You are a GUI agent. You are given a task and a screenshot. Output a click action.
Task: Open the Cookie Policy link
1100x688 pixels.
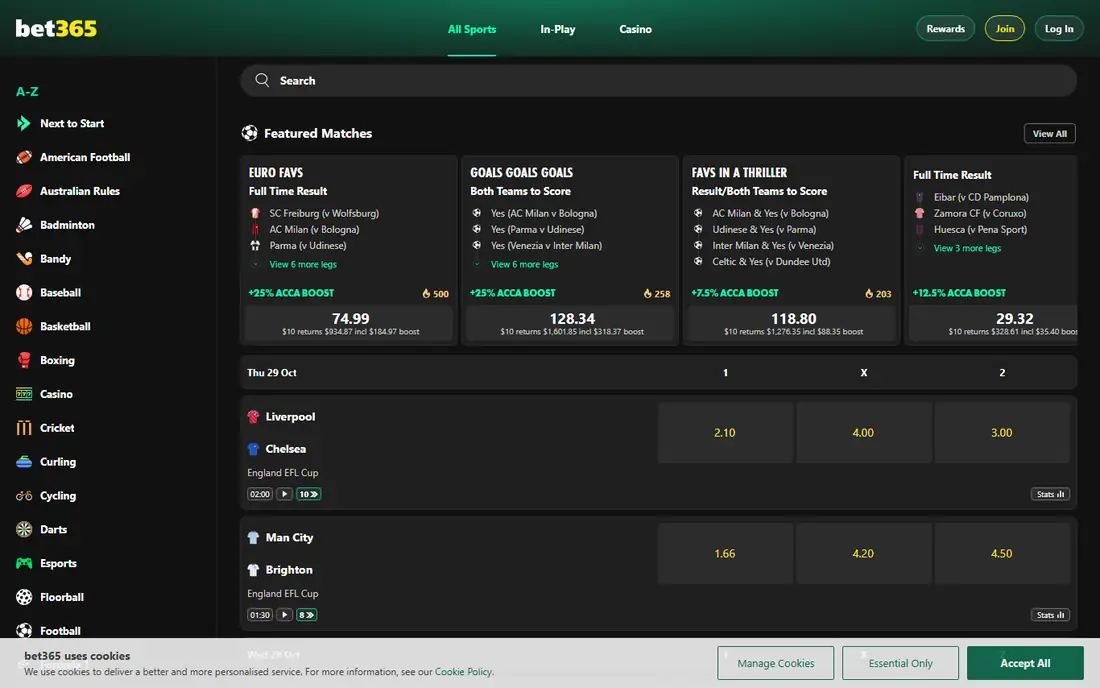(463, 671)
